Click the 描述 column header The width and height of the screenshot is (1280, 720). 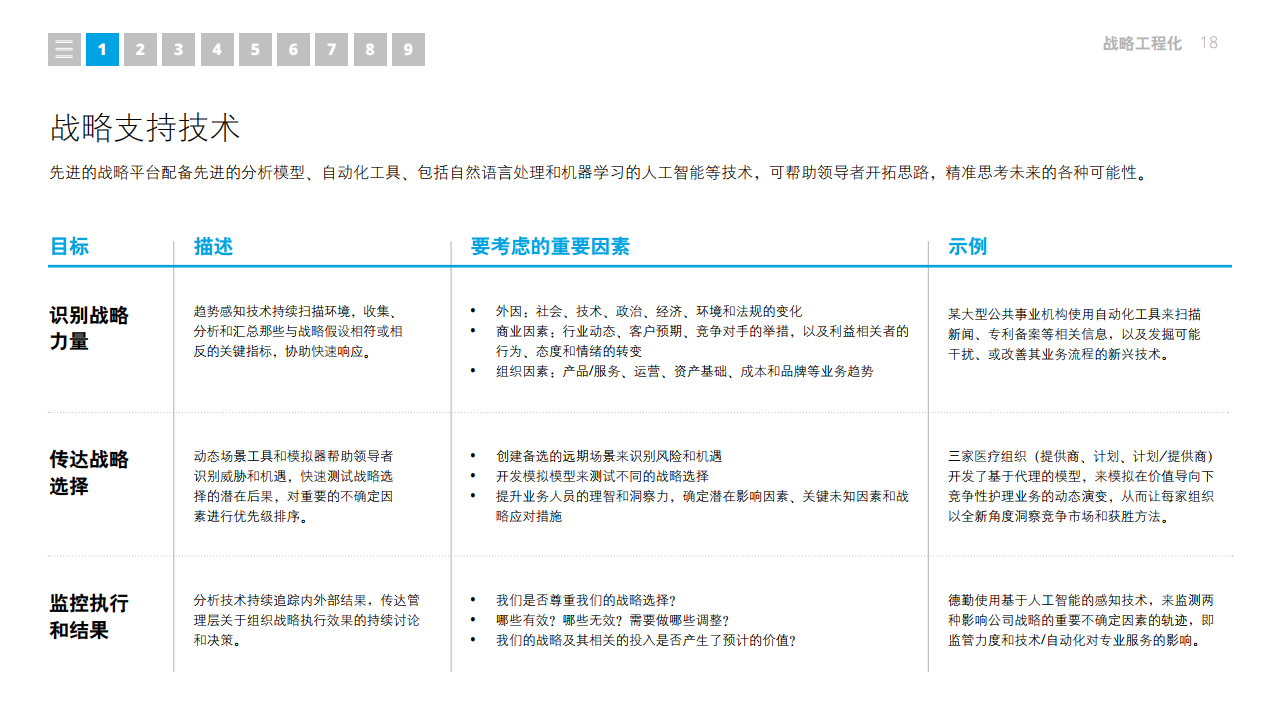(213, 247)
